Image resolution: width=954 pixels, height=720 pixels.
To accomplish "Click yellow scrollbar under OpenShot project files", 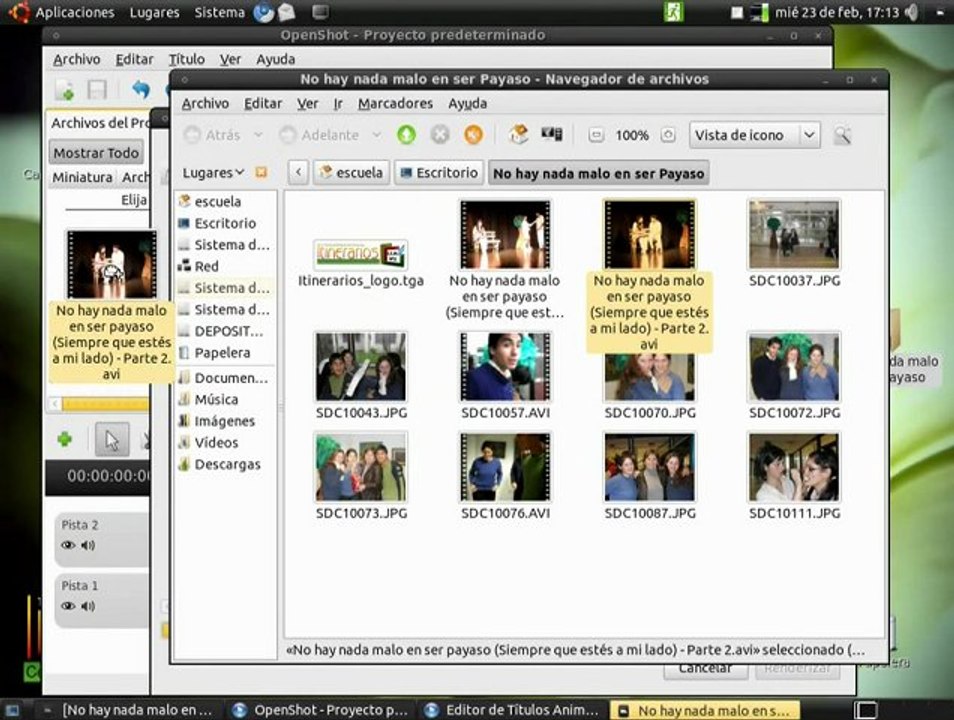I will (x=105, y=404).
